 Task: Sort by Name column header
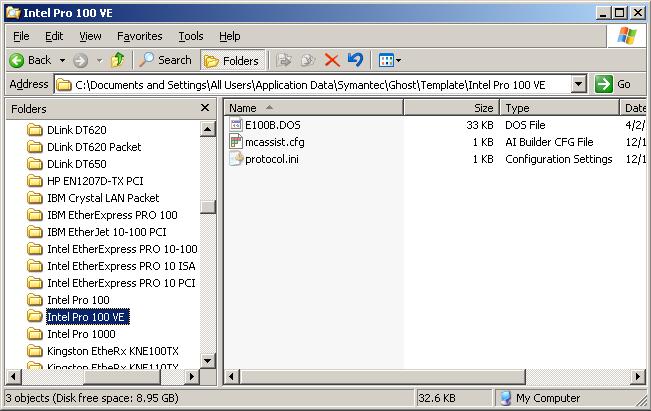click(314, 108)
